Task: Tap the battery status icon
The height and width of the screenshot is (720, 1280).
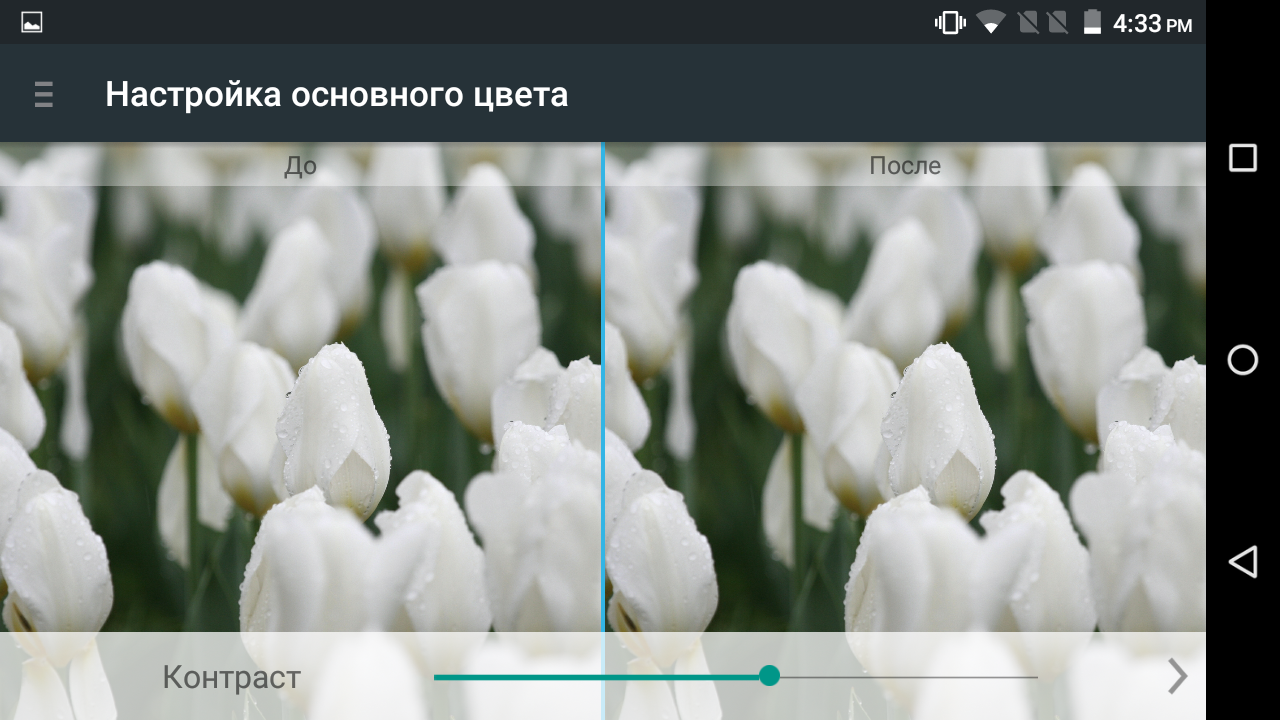Action: pyautogui.click(x=1092, y=22)
